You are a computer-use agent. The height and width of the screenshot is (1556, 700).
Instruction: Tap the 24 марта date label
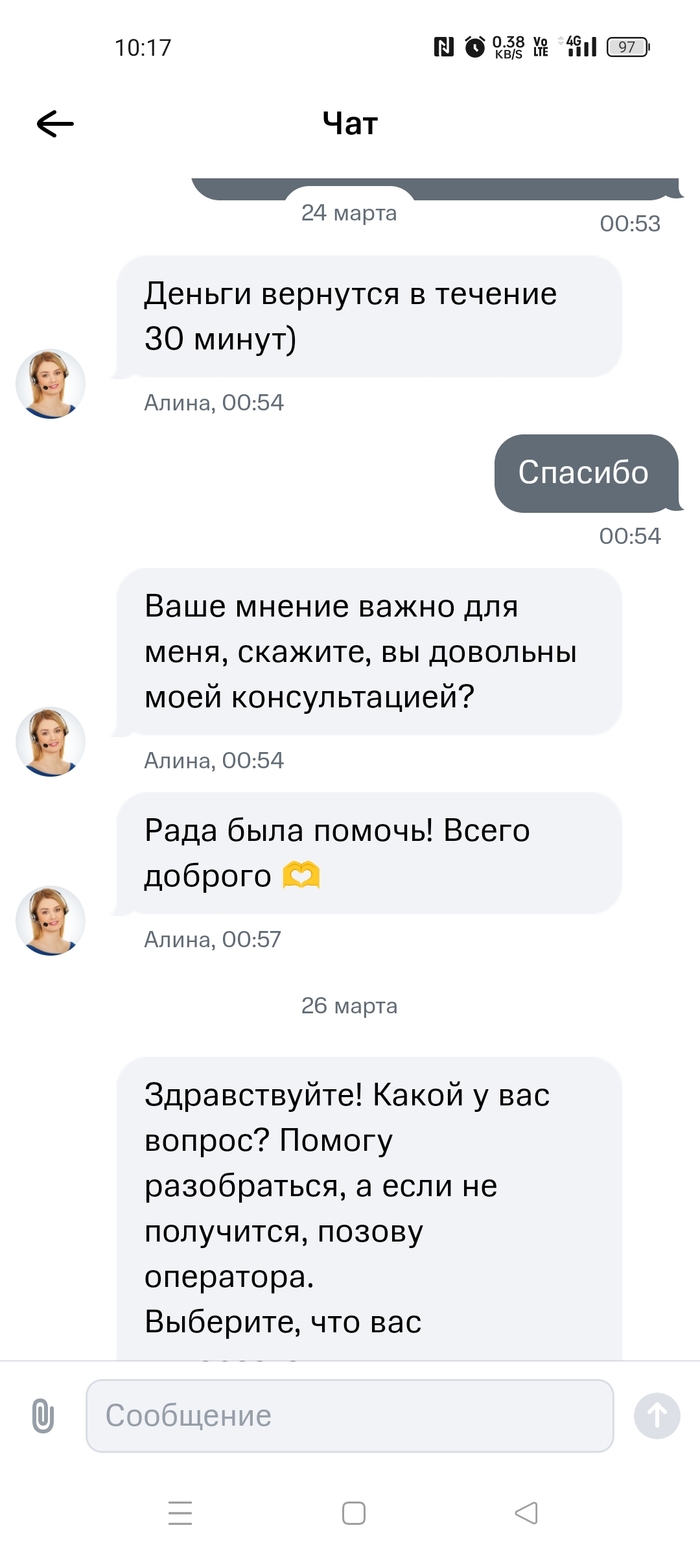click(x=349, y=213)
